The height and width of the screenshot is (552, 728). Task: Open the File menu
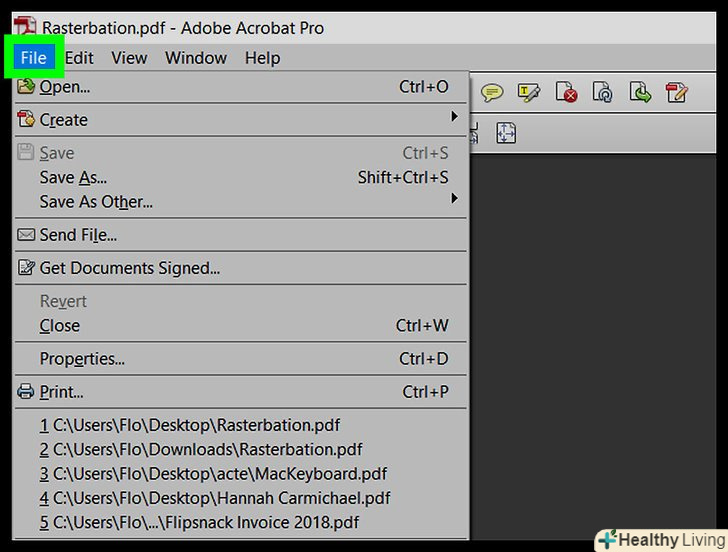point(33,58)
